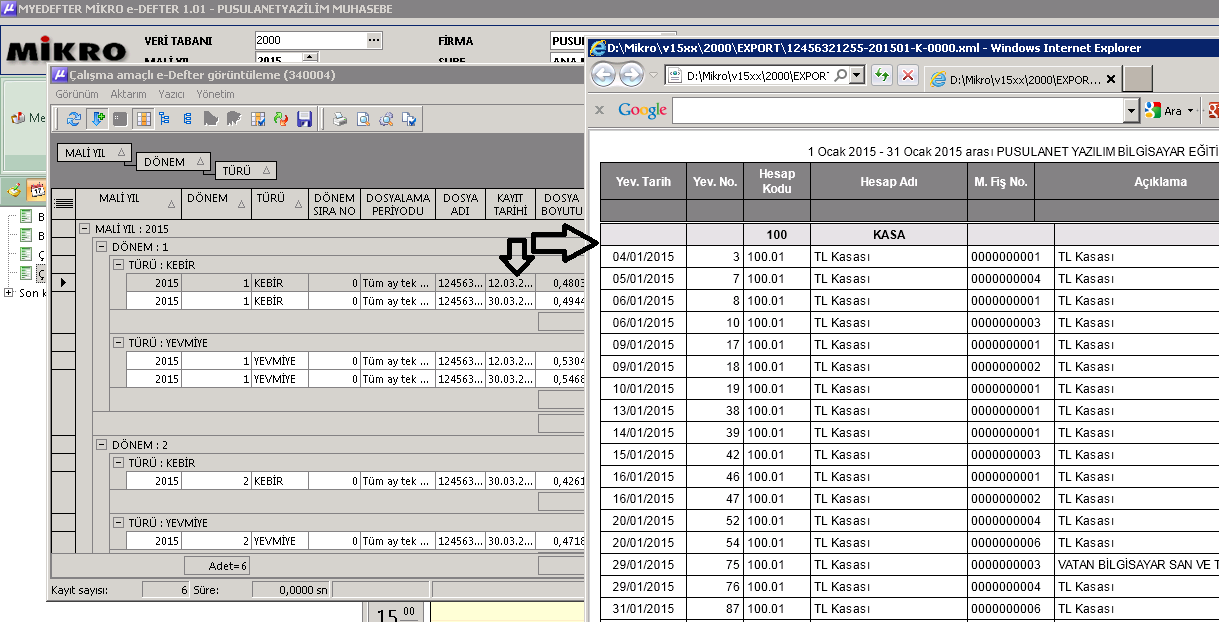Open the grid column chooser lines icon
Screen dimensions: 1219x622
coord(64,203)
